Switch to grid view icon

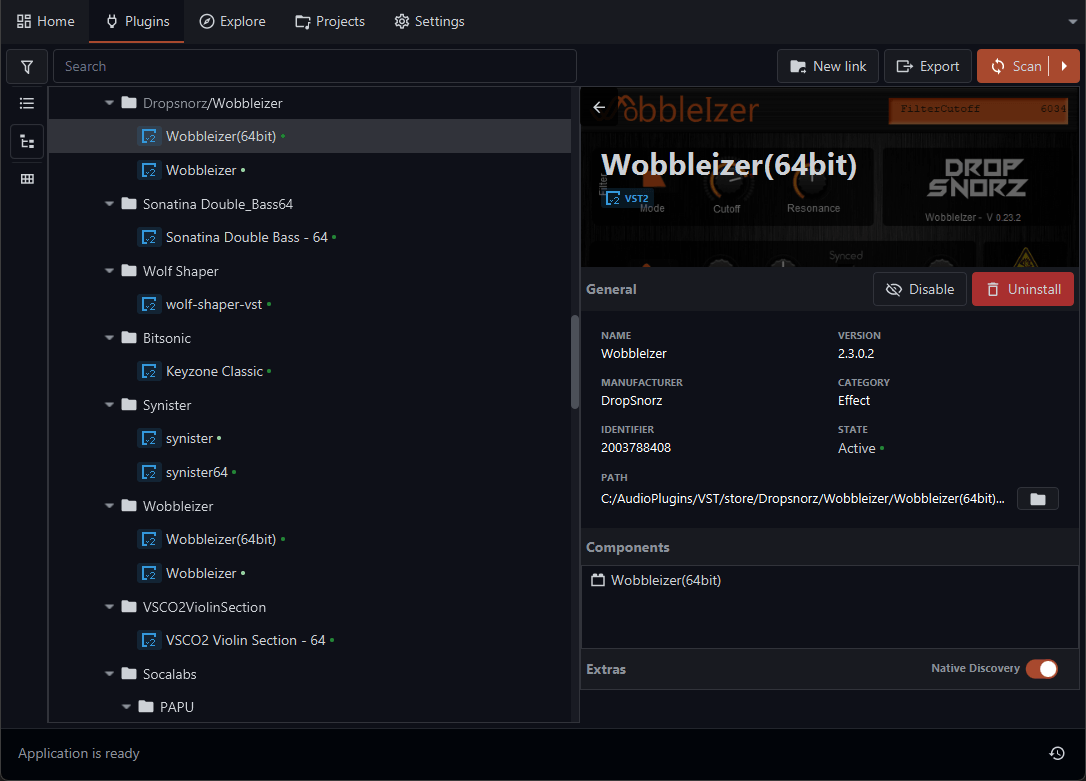pos(27,179)
